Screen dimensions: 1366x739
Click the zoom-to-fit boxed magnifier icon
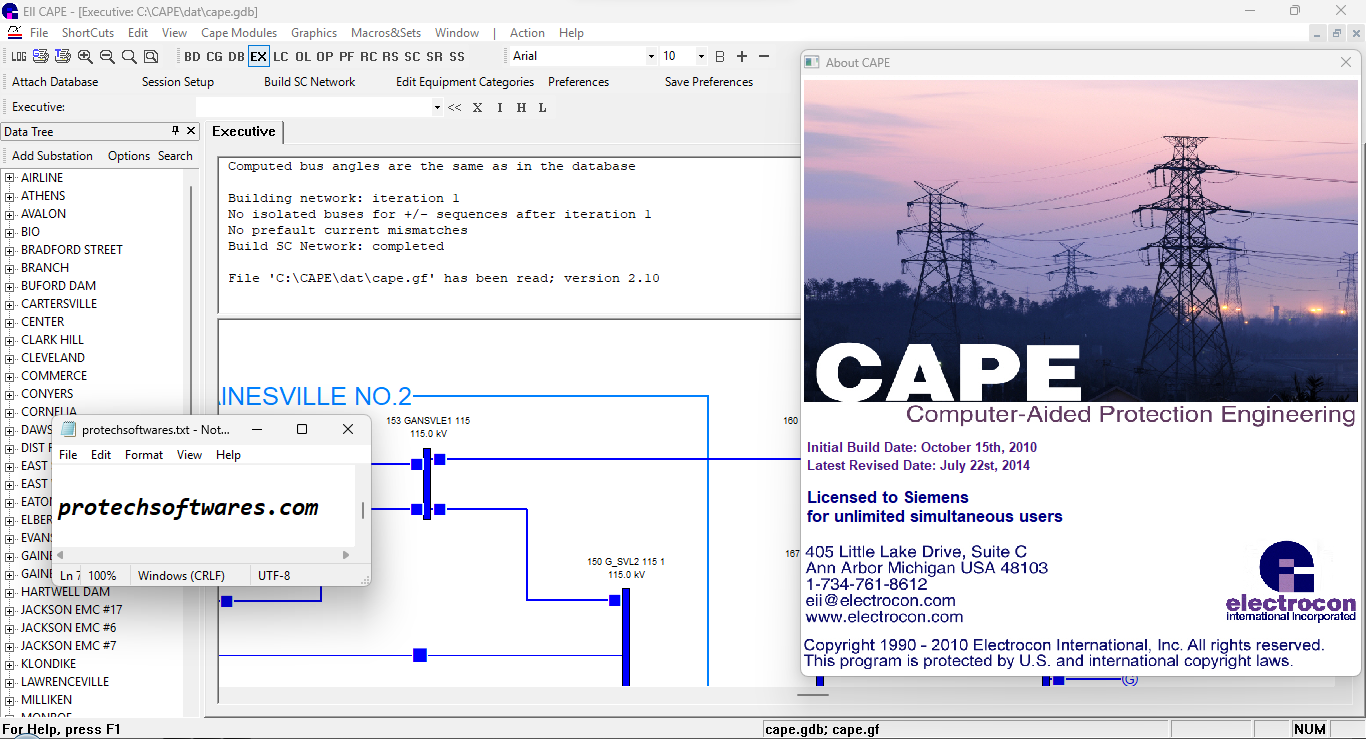tap(151, 57)
